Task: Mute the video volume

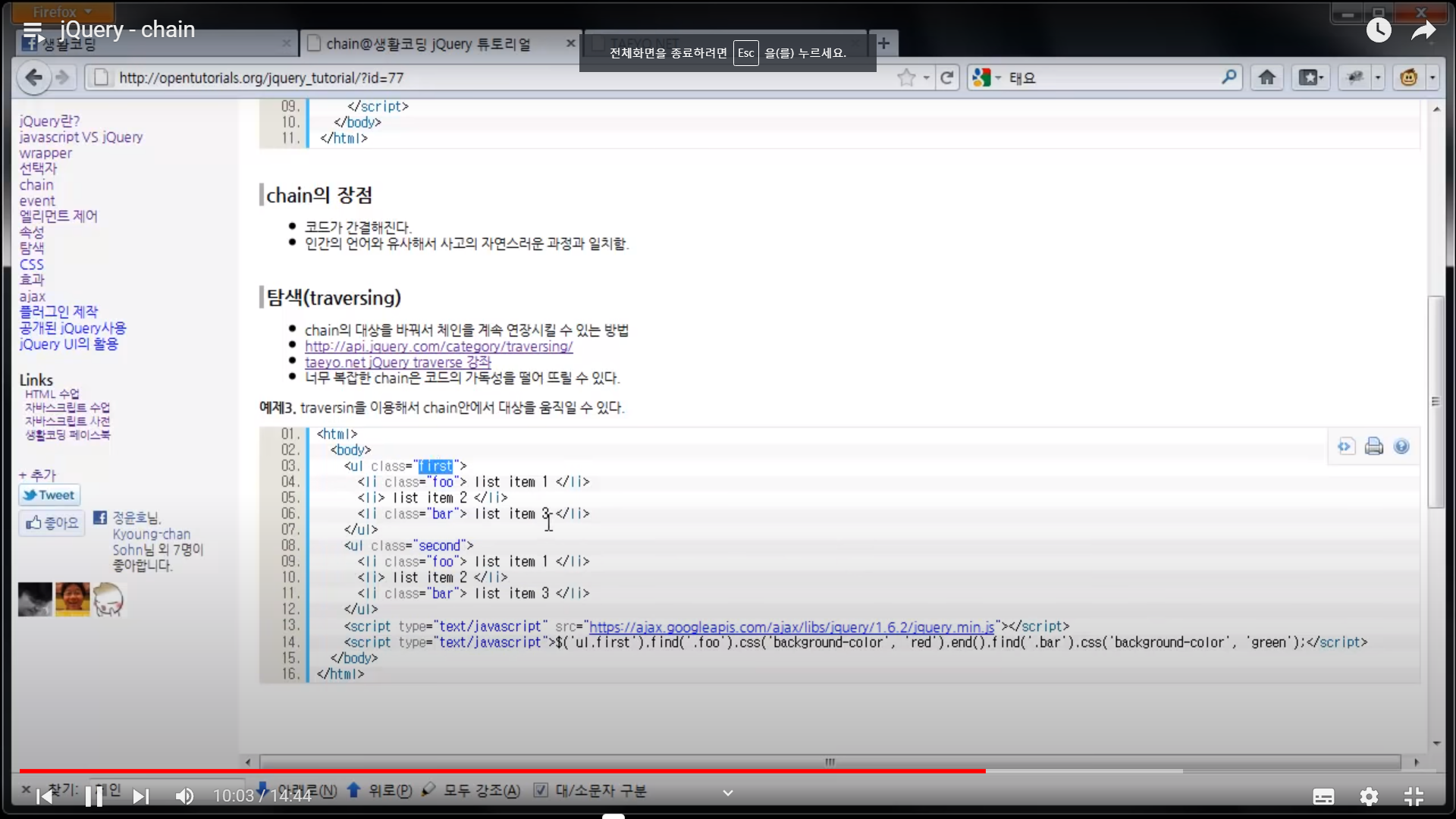Action: click(x=184, y=796)
